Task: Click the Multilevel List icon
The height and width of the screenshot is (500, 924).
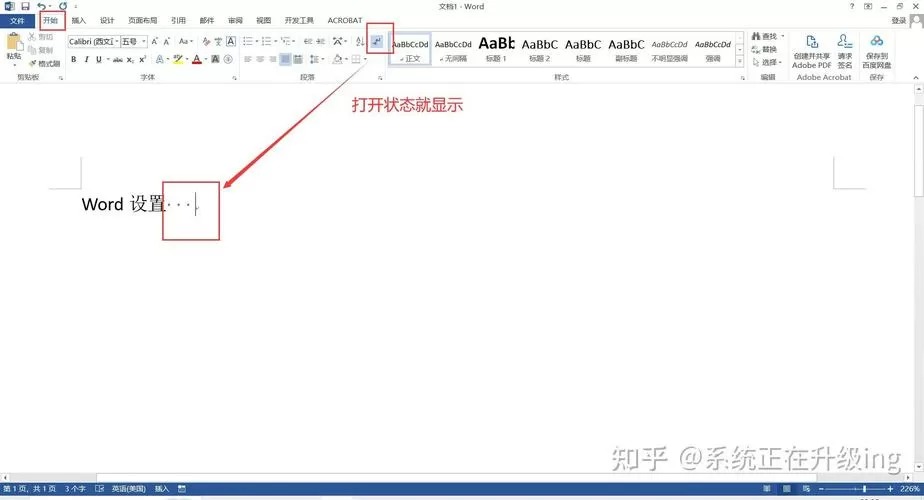Action: point(288,41)
